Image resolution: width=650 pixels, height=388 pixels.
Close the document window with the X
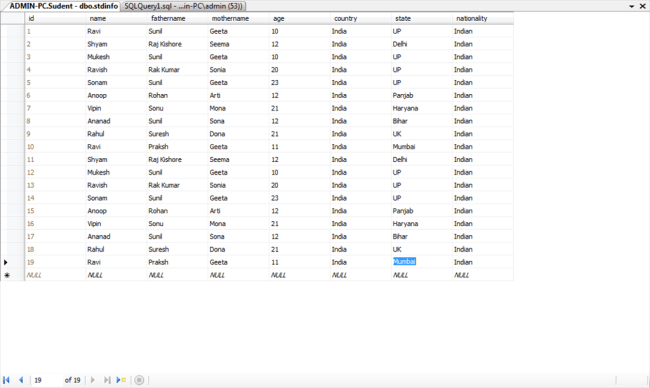point(643,6)
